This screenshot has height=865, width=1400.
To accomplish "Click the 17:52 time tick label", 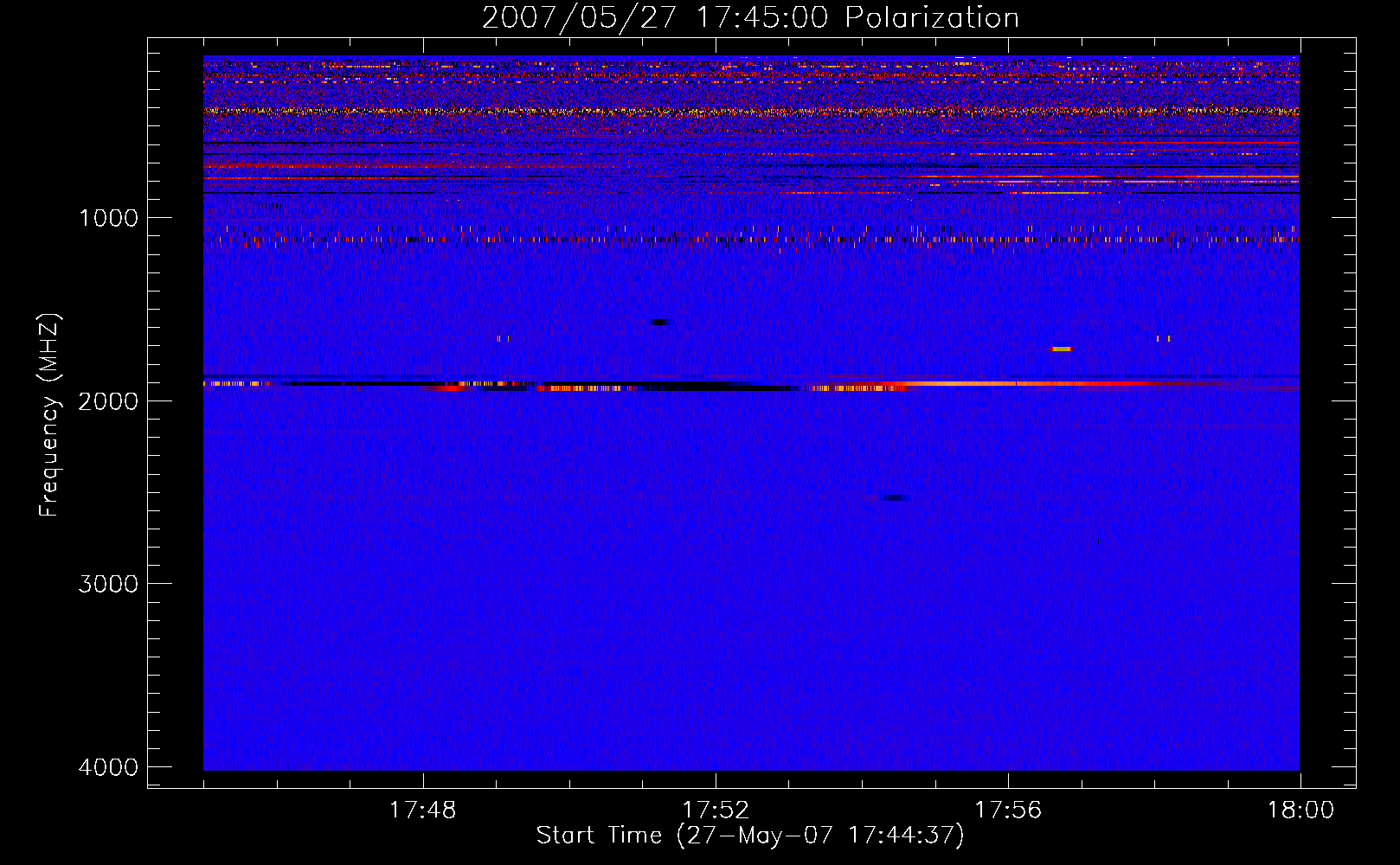I will (x=716, y=811).
